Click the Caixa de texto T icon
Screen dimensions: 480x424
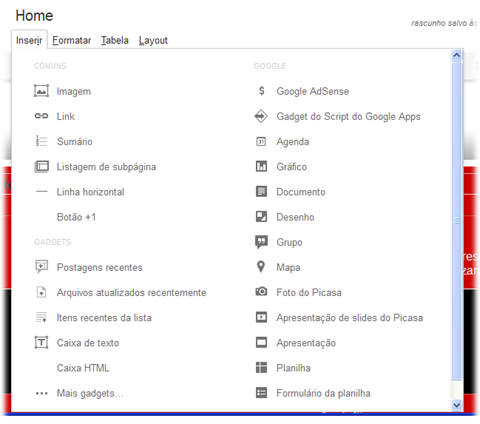(x=41, y=342)
